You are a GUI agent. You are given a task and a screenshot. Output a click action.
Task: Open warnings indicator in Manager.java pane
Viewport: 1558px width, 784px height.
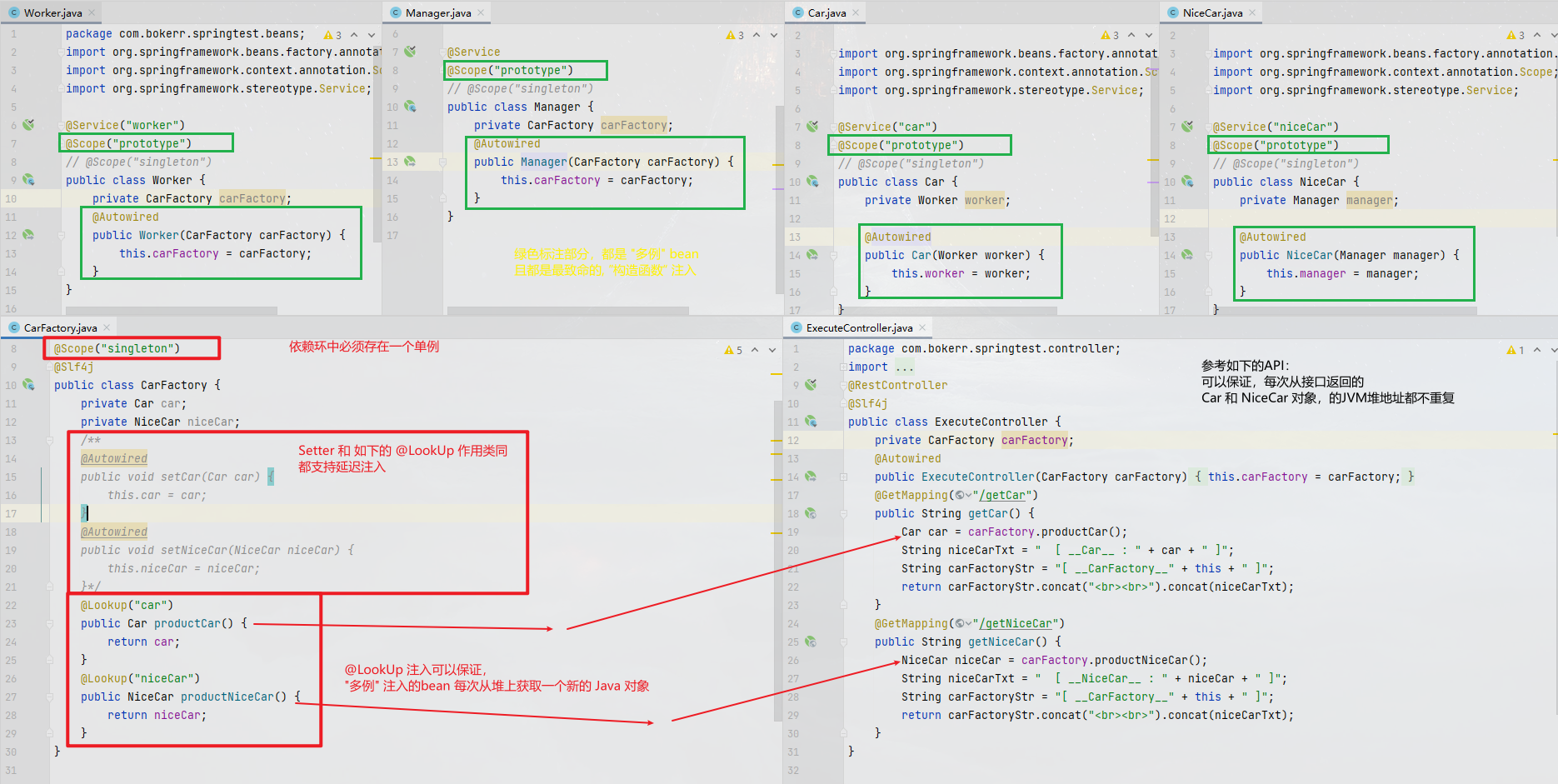736,35
